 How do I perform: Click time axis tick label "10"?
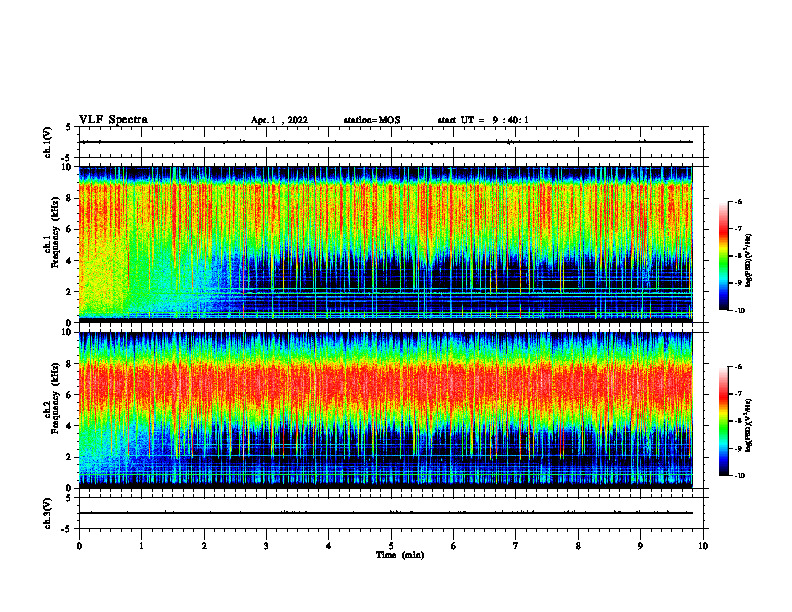[703, 546]
